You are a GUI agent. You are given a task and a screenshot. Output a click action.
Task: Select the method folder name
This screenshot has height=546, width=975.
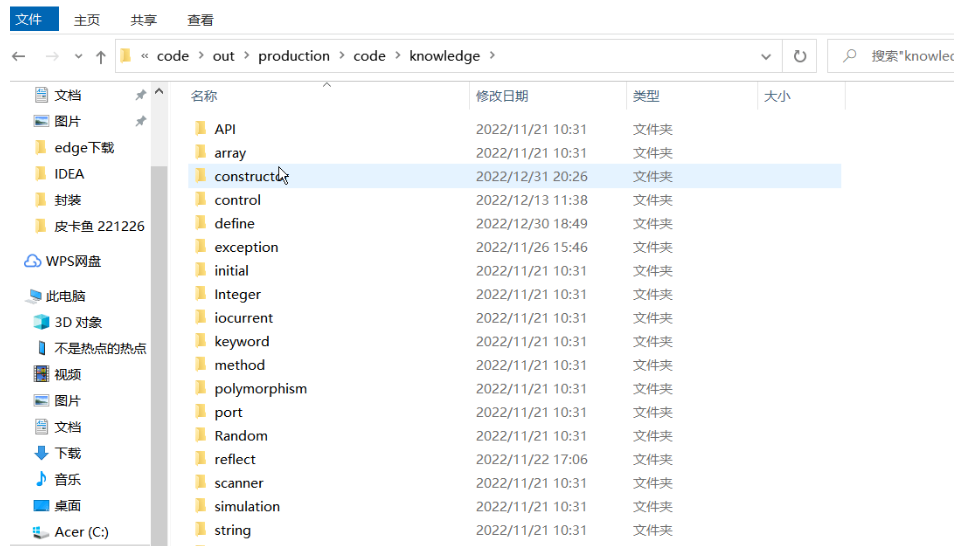pos(239,365)
